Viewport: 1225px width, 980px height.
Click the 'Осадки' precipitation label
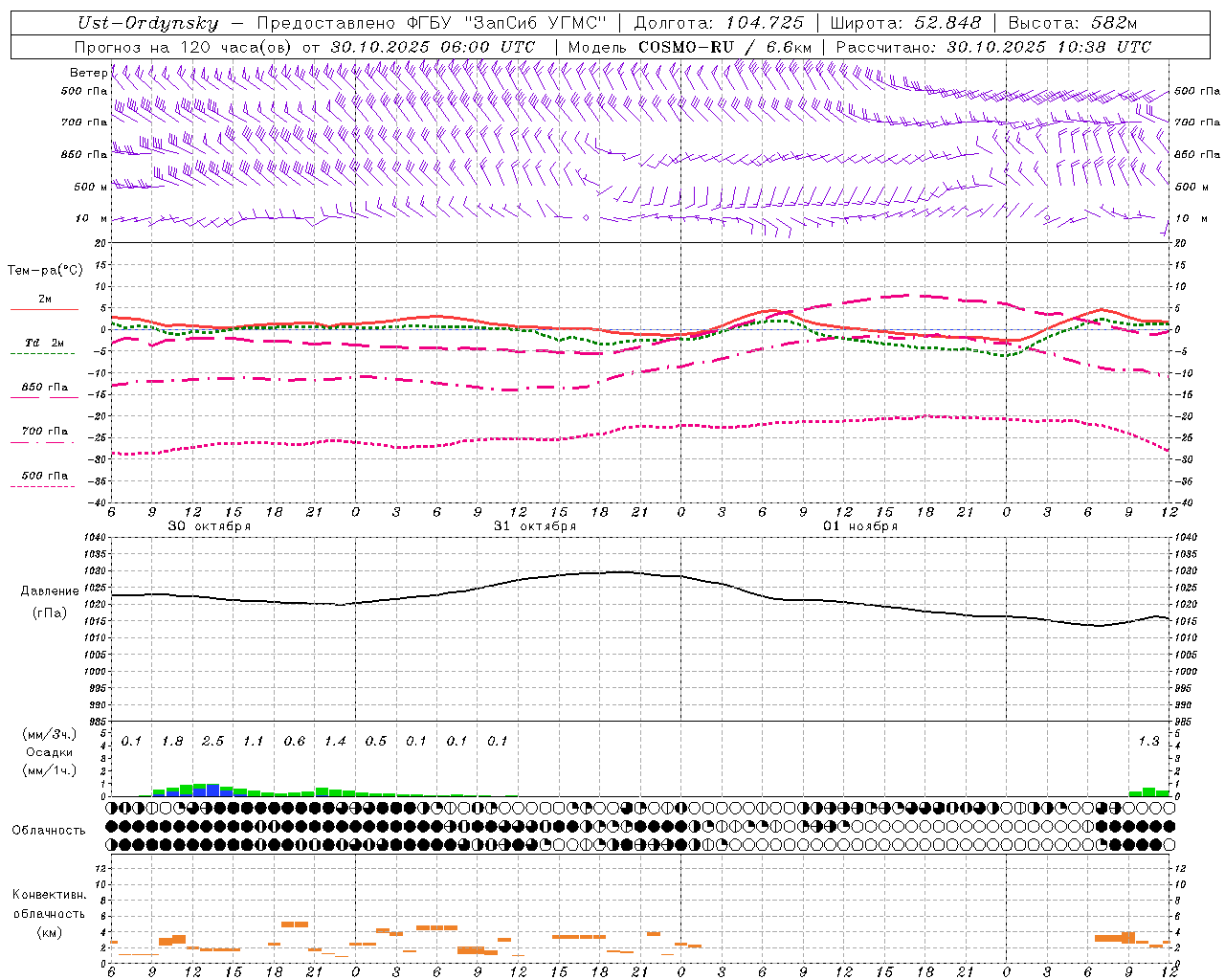coord(49,752)
